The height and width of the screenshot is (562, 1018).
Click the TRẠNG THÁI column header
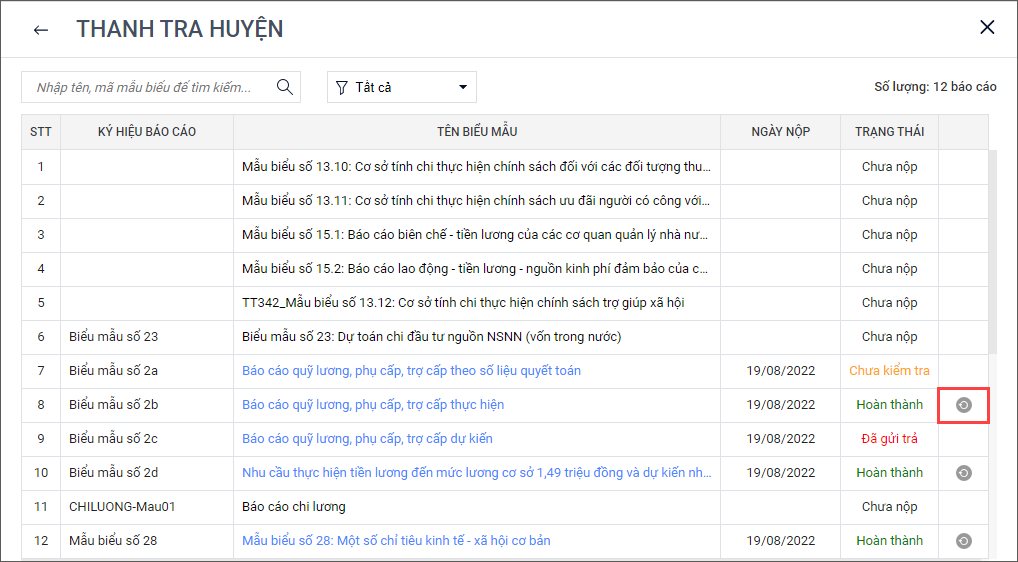point(889,132)
